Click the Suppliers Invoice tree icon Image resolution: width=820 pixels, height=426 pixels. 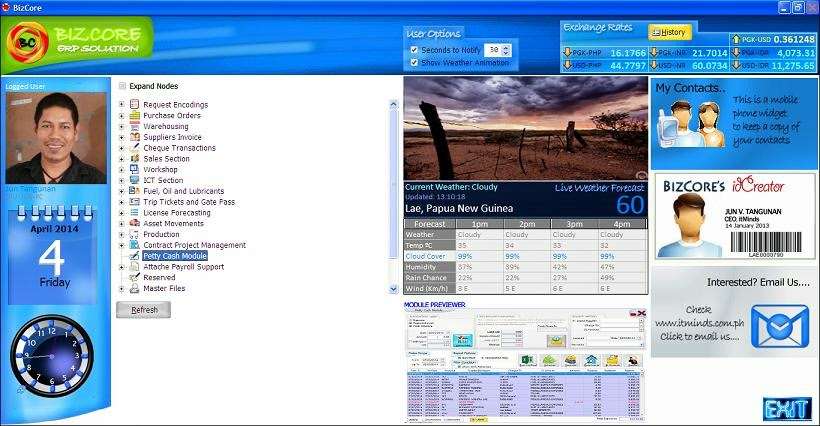coord(134,137)
